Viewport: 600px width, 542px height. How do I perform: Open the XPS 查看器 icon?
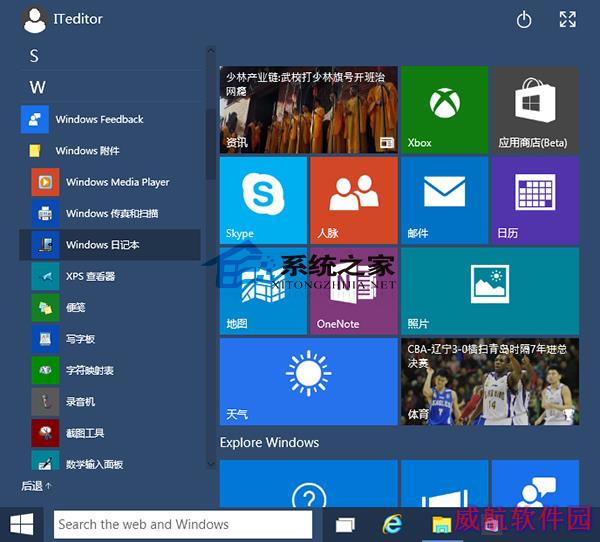[x=45, y=276]
